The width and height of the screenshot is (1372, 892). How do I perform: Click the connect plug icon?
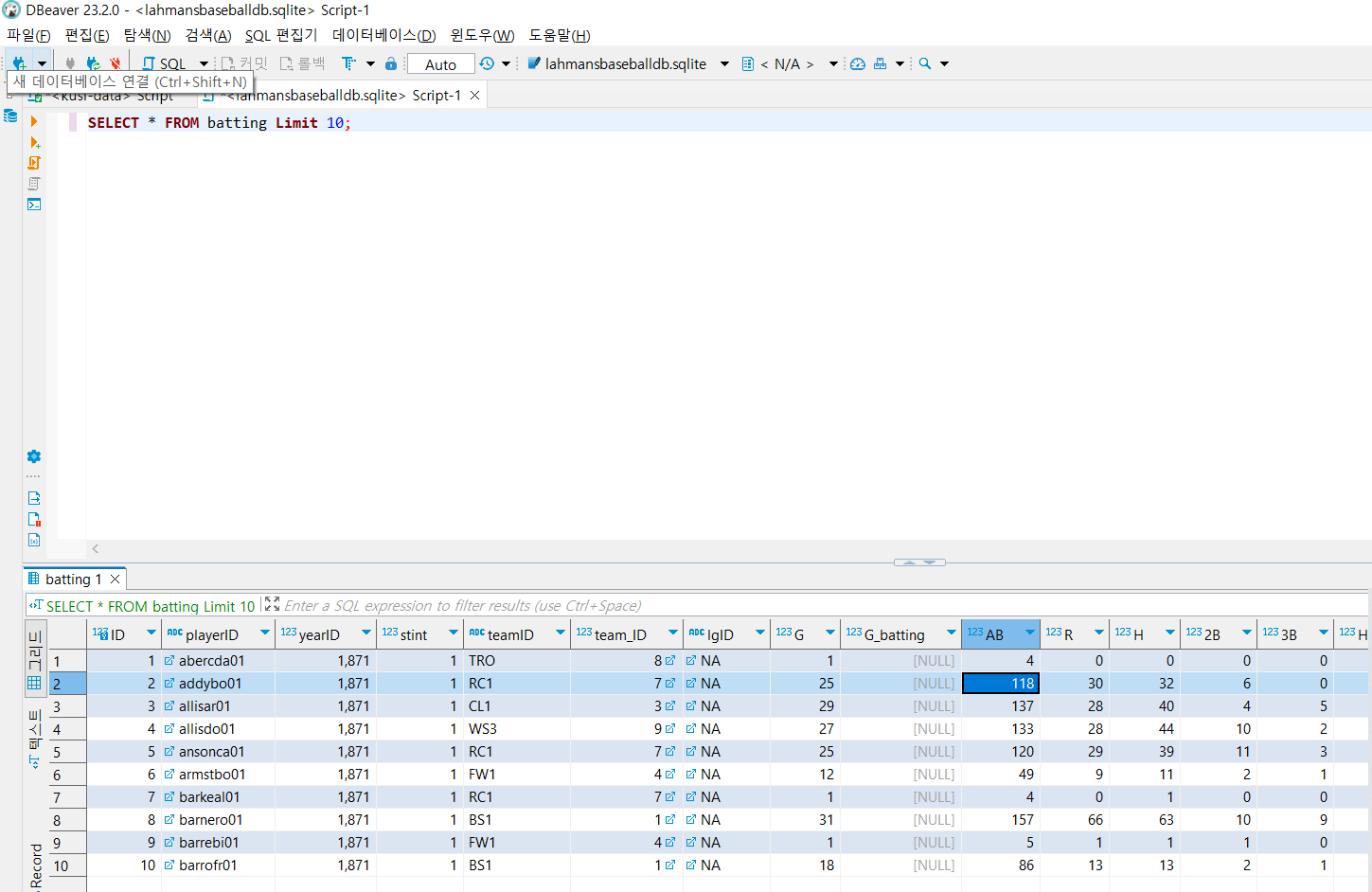pos(70,63)
